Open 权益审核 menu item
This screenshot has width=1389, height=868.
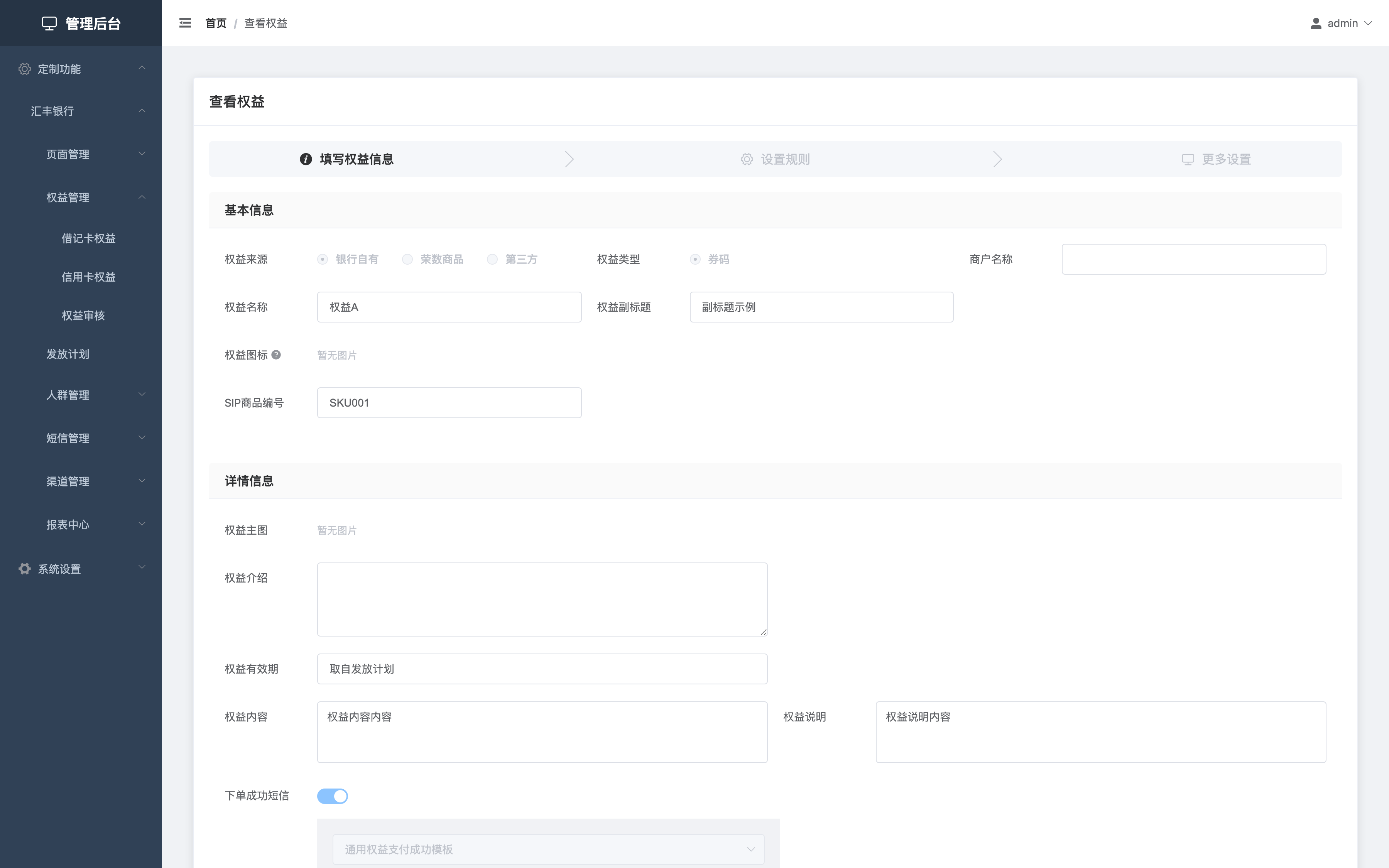(x=83, y=315)
